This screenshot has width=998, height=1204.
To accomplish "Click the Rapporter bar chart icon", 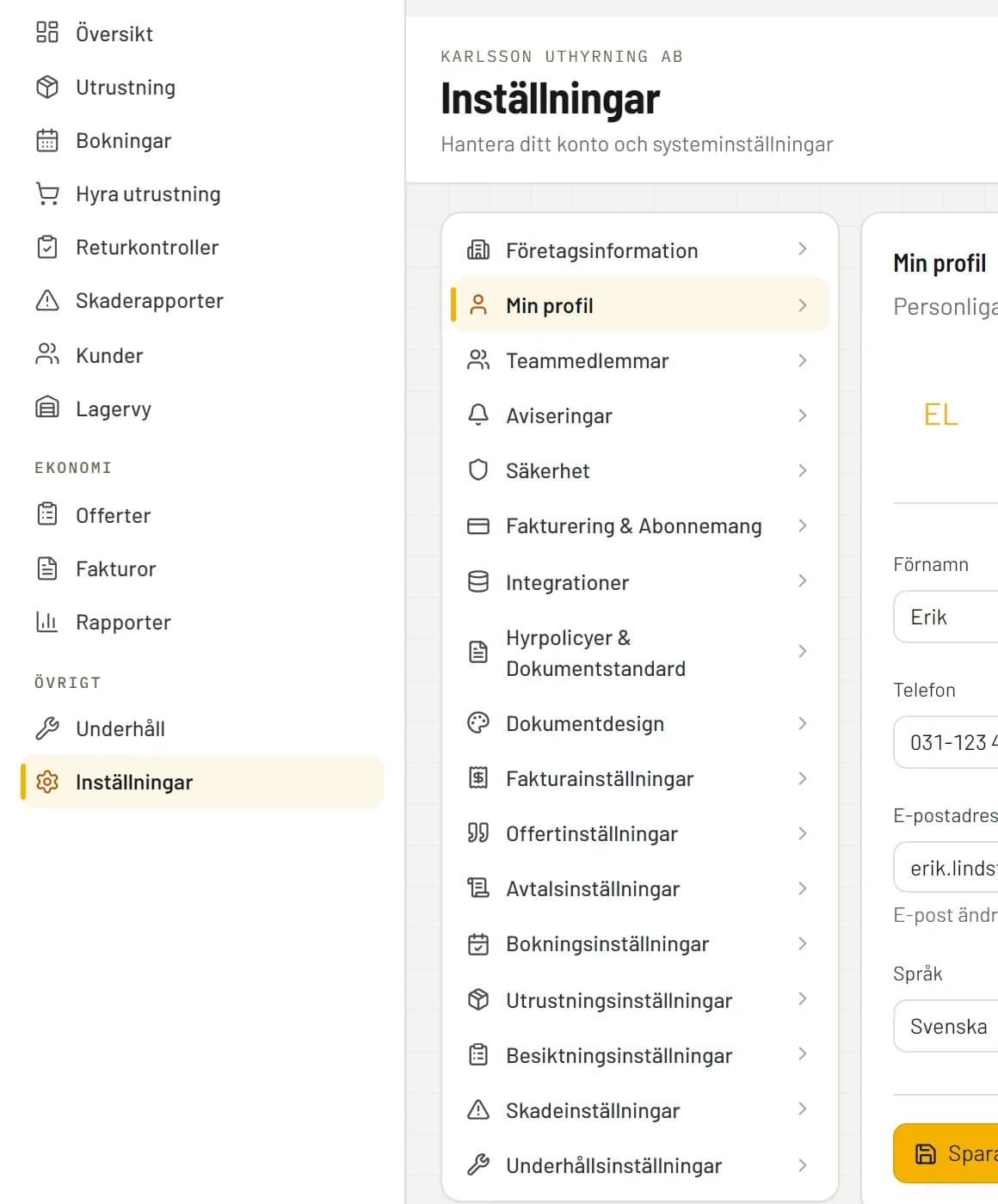I will (47, 621).
